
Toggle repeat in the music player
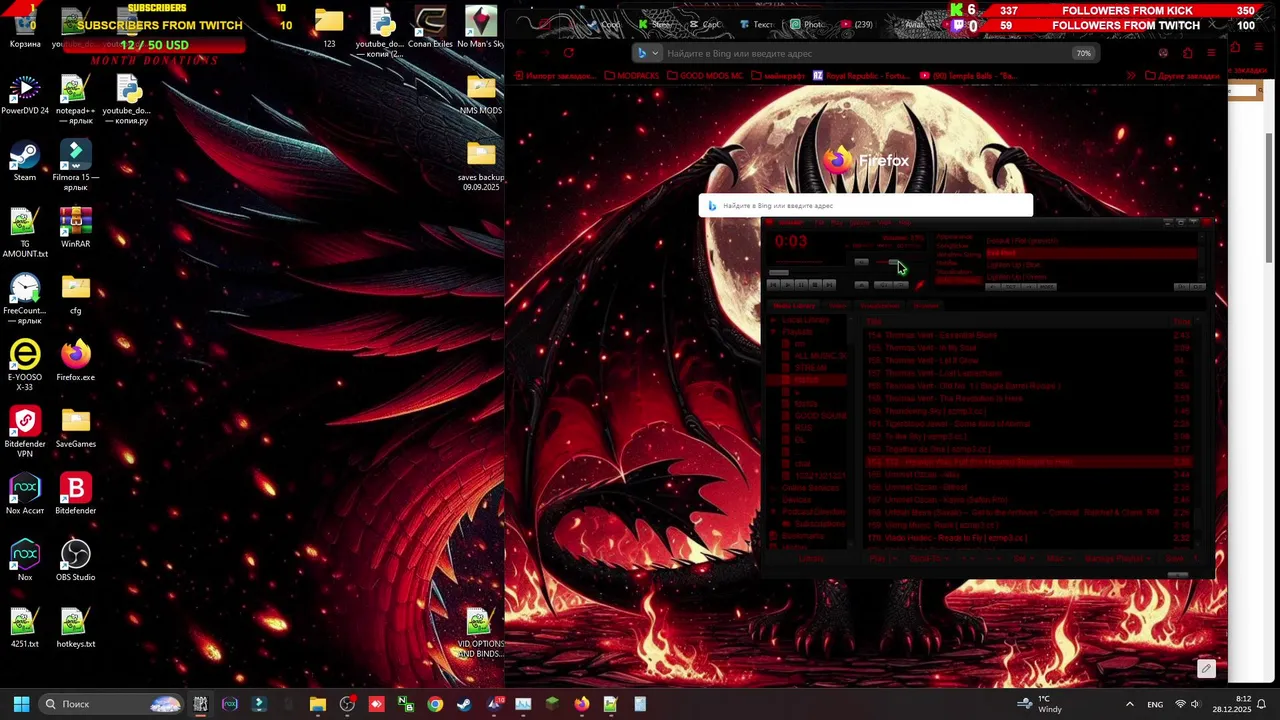pyautogui.click(x=901, y=285)
